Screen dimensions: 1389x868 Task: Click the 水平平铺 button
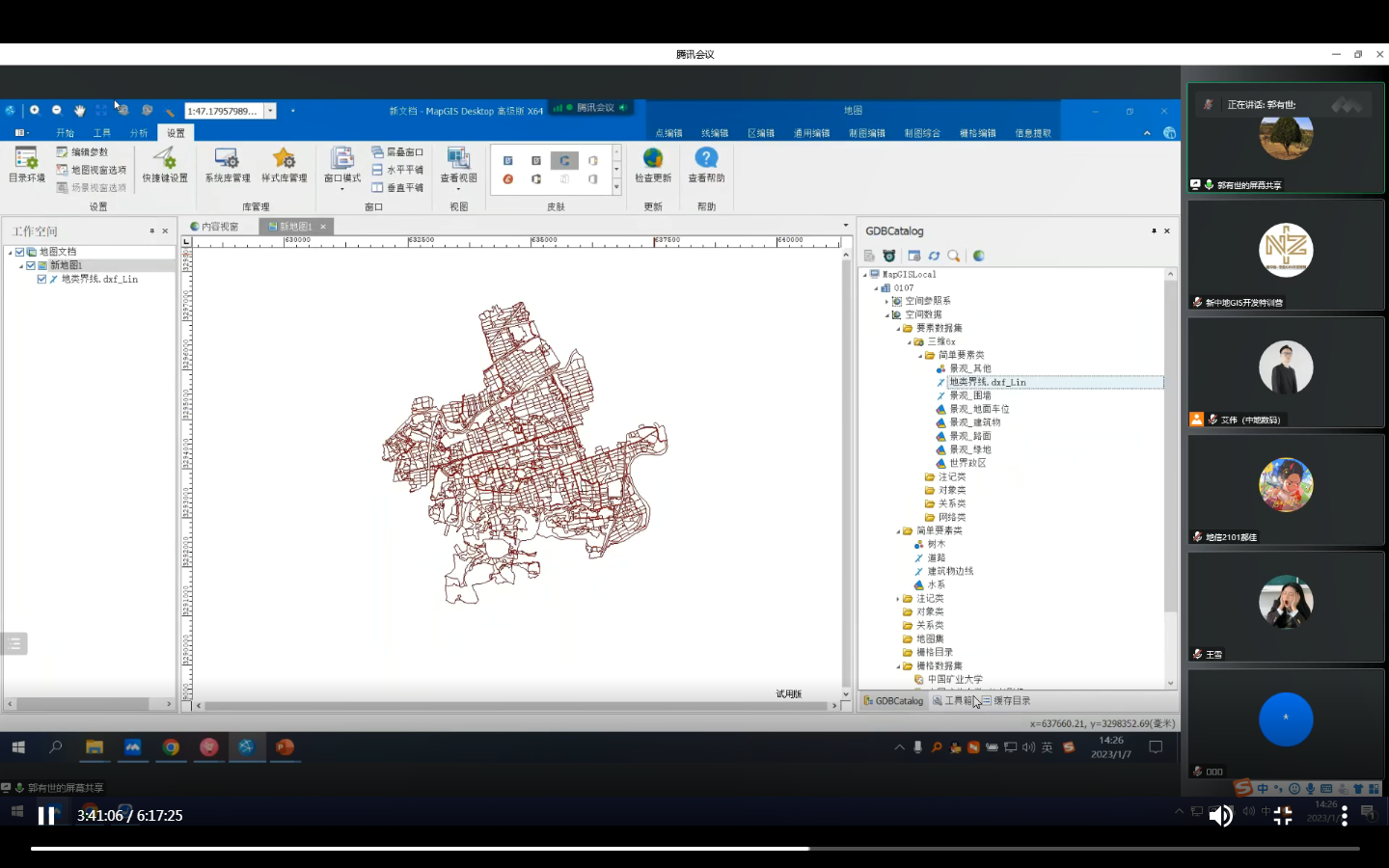click(x=397, y=170)
